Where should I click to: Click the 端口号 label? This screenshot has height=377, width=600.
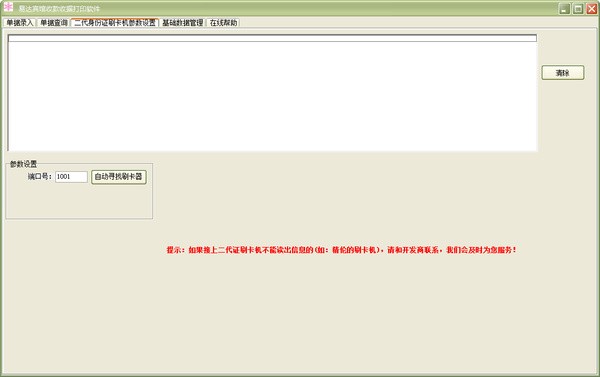tap(40, 176)
